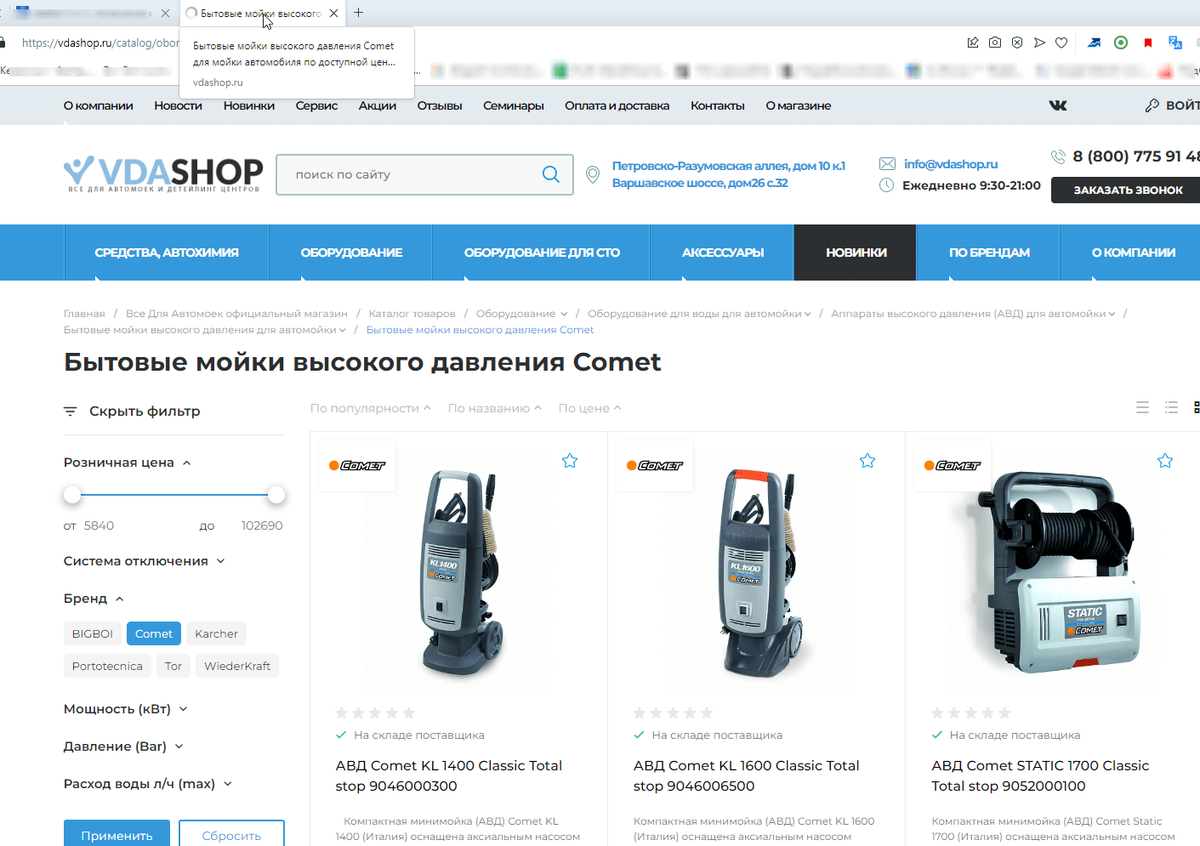Click the Главная breadcrumb link

[x=84, y=314]
